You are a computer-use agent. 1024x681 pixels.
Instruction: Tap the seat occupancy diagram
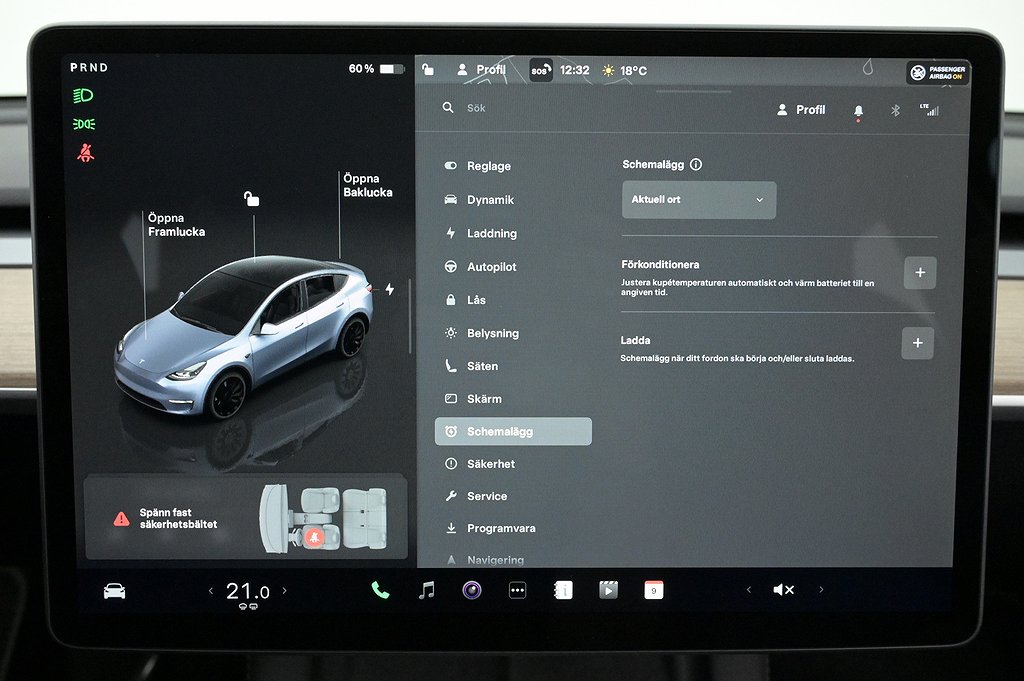coord(325,518)
